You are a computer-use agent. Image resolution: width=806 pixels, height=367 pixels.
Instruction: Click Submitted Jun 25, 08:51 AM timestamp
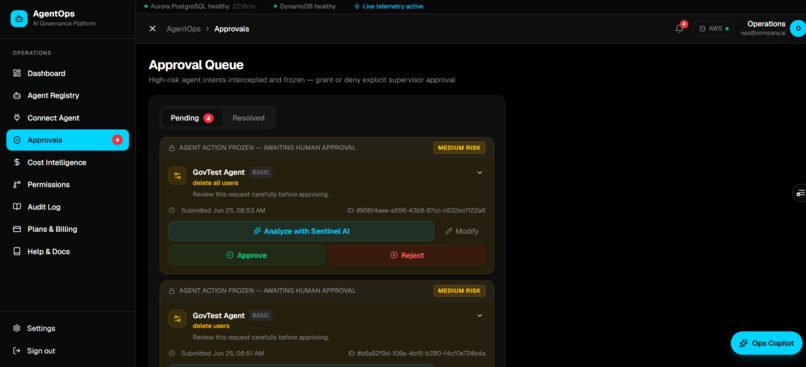coord(223,354)
